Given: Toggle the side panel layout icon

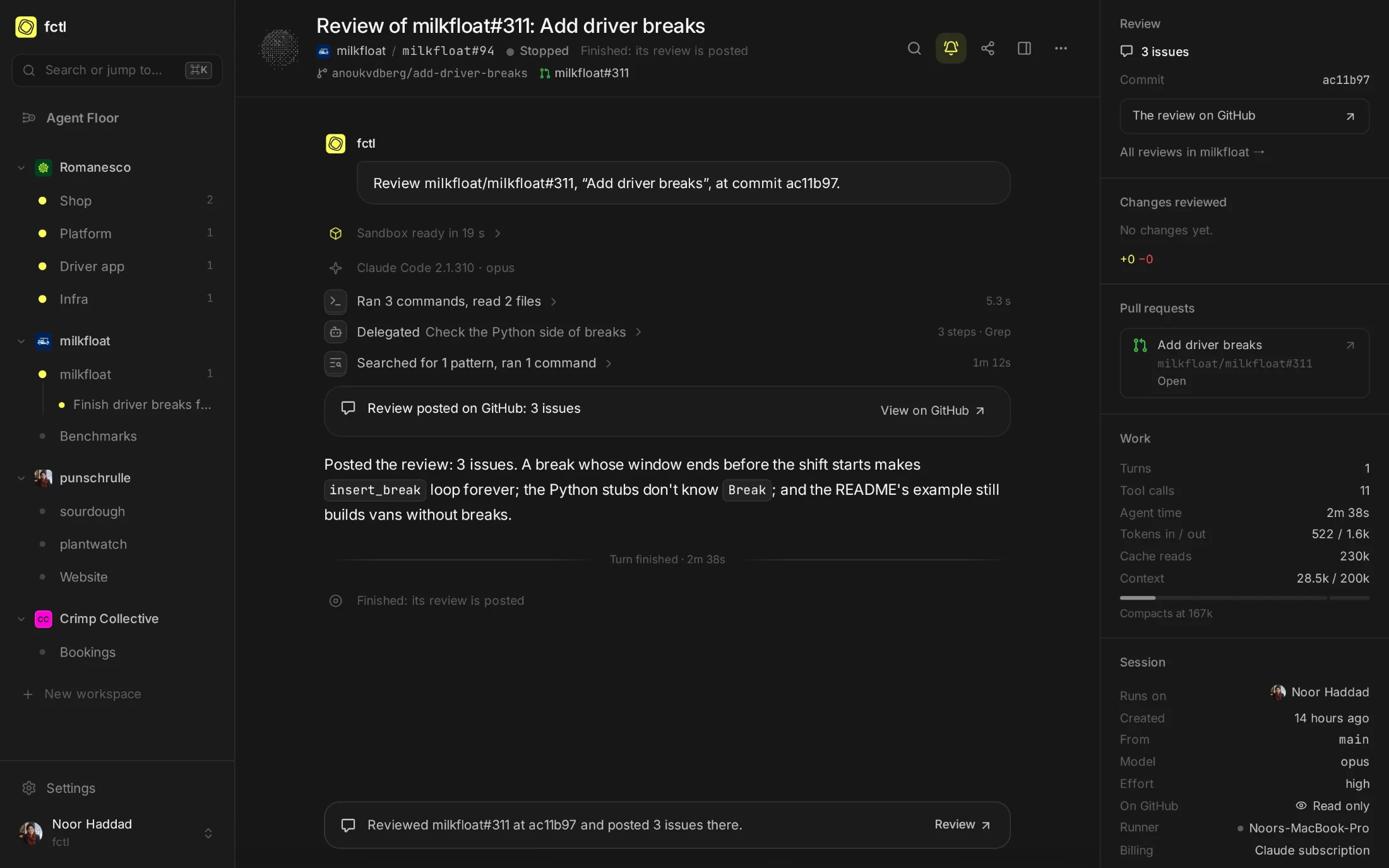Looking at the screenshot, I should (x=1024, y=49).
